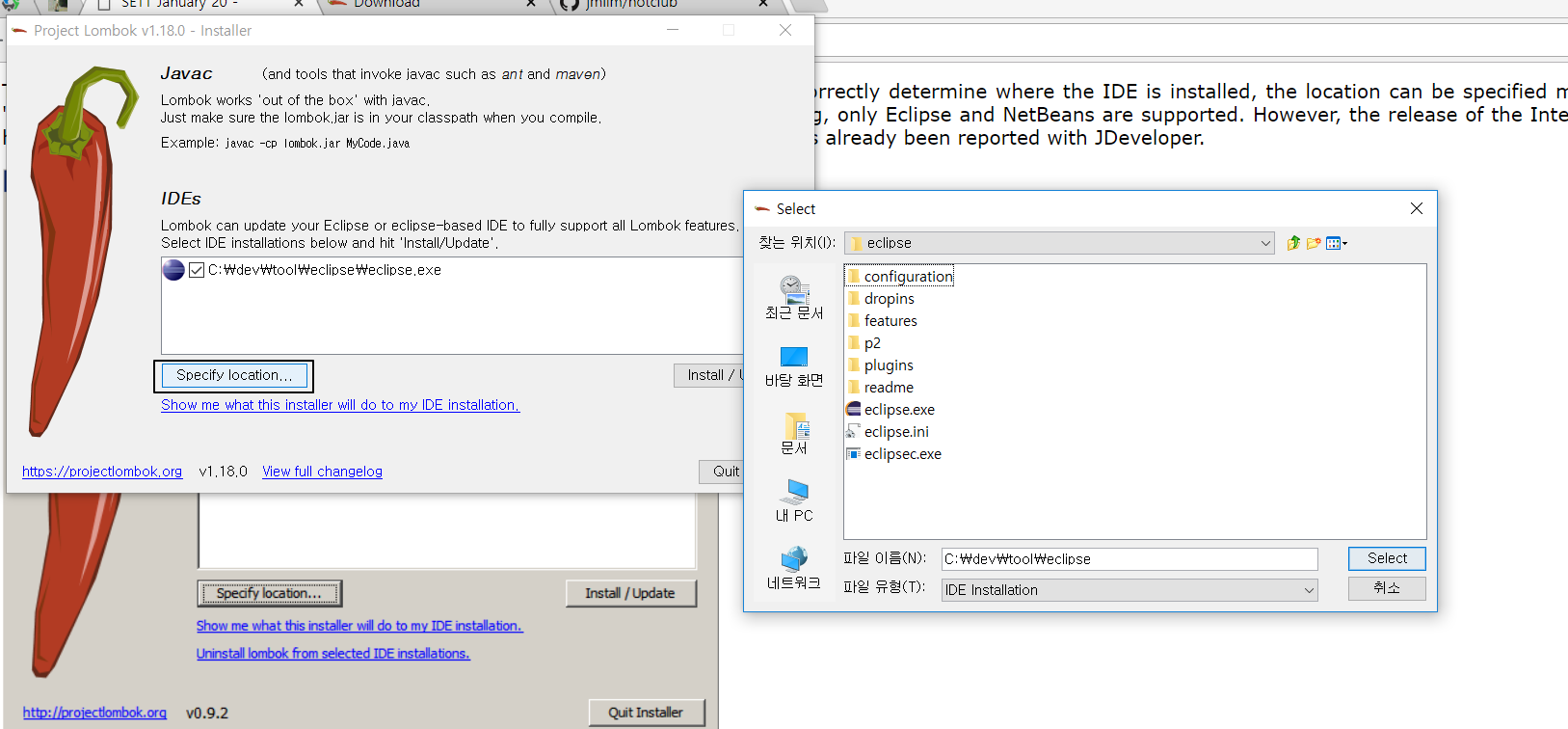The height and width of the screenshot is (729, 1568).
Task: Create new folder in Select dialog
Action: (x=1314, y=243)
